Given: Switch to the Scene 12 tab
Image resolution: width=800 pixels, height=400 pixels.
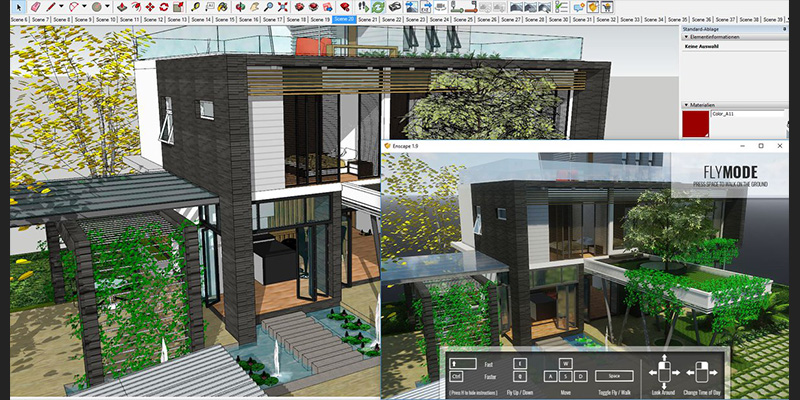Looking at the screenshot, I should click(153, 19).
